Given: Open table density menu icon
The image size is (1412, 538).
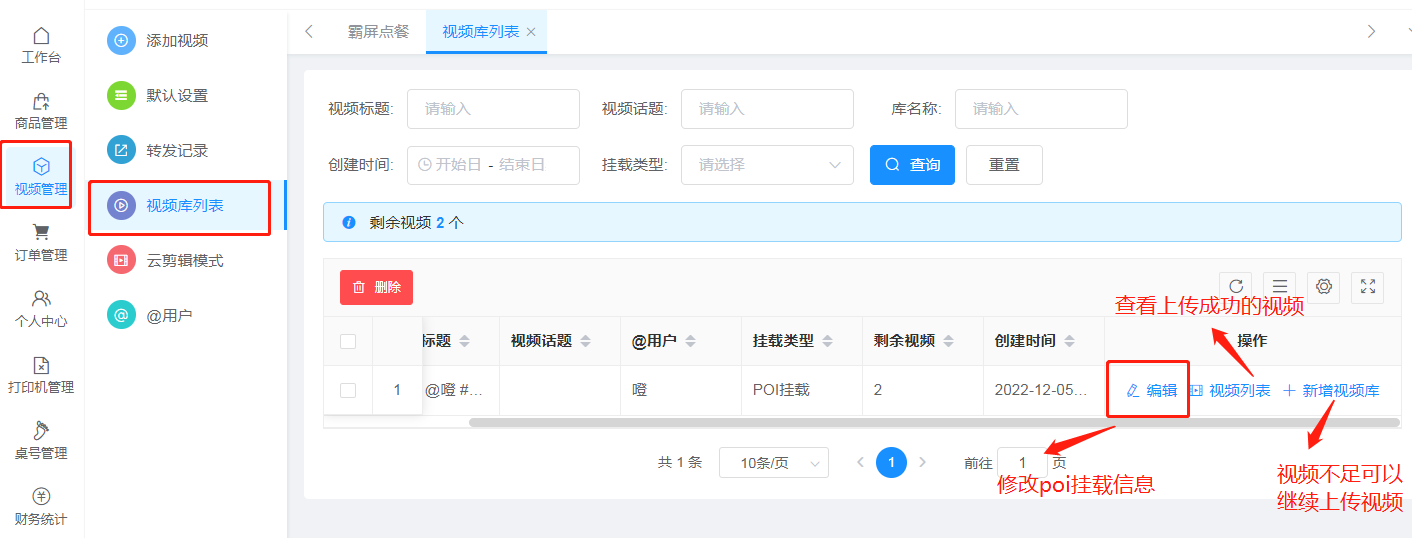Looking at the screenshot, I should point(1280,287).
